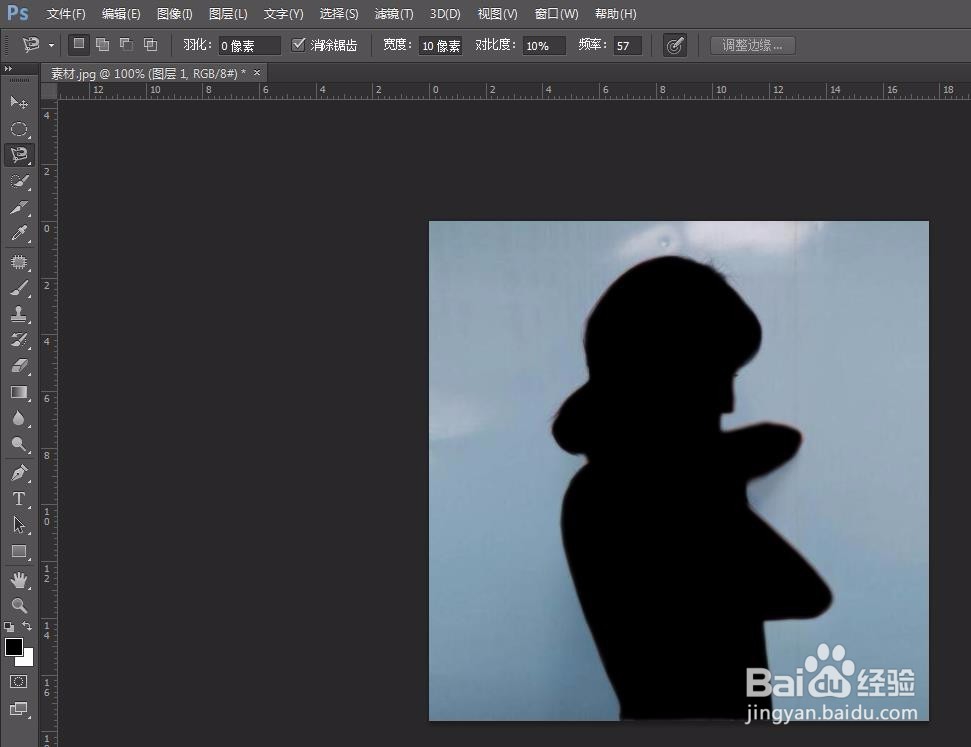
Task: Choose Subtract from Selection mode
Action: [x=126, y=45]
